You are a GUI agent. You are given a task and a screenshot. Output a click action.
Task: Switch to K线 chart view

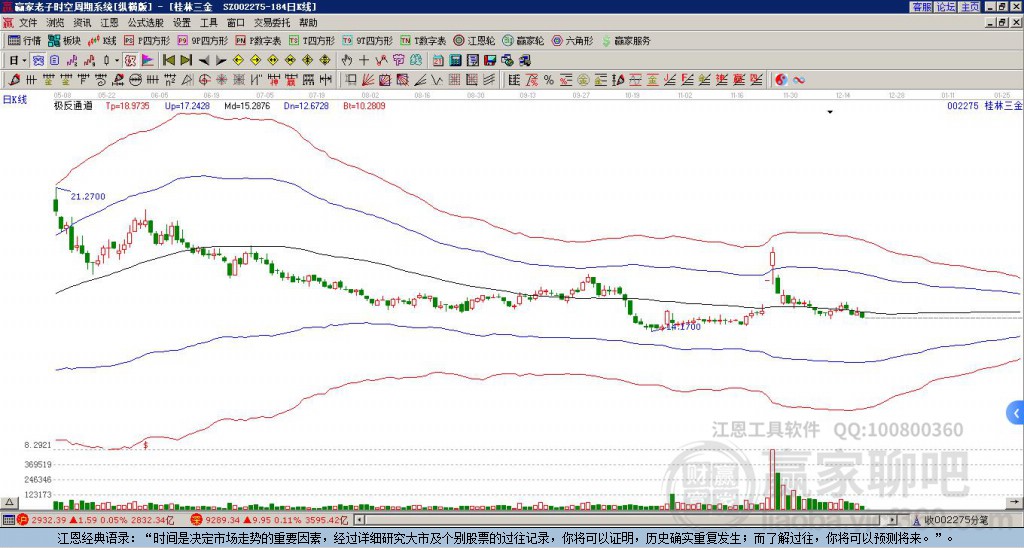point(102,40)
